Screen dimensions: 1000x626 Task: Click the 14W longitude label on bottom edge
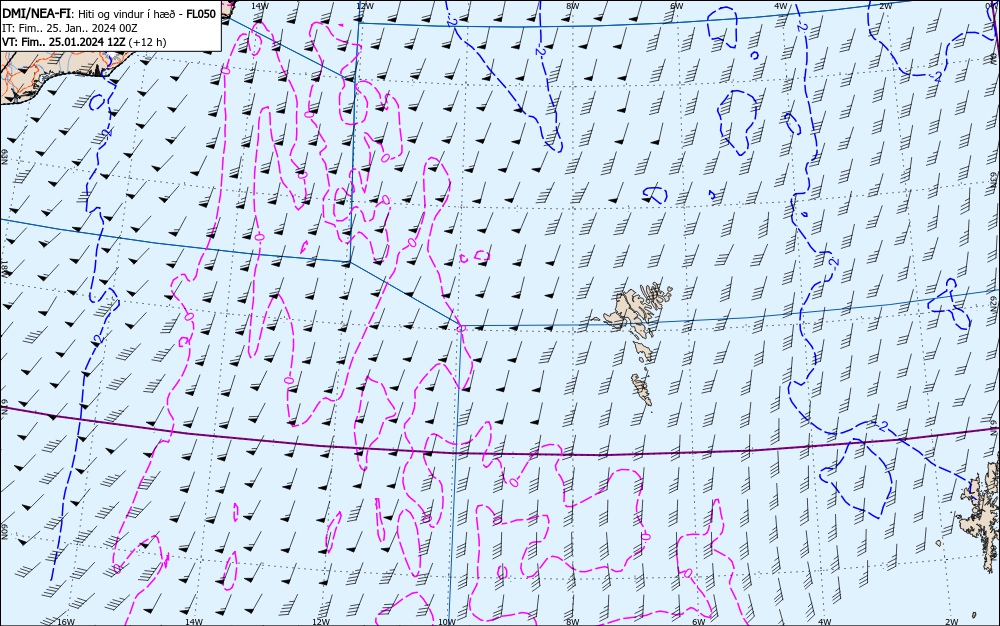pyautogui.click(x=193, y=622)
